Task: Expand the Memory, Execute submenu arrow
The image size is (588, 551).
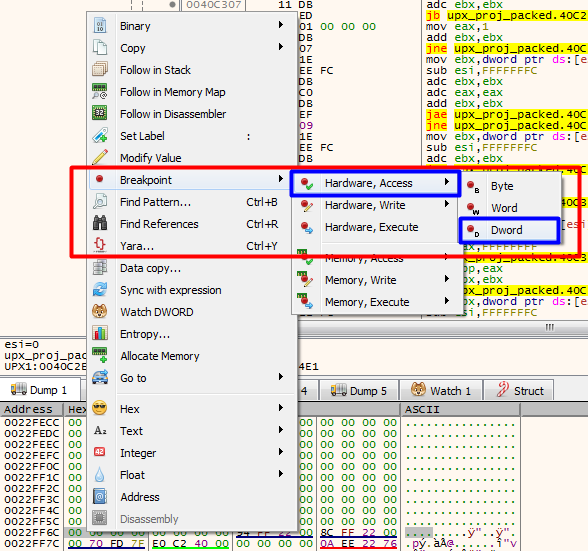Action: [447, 301]
